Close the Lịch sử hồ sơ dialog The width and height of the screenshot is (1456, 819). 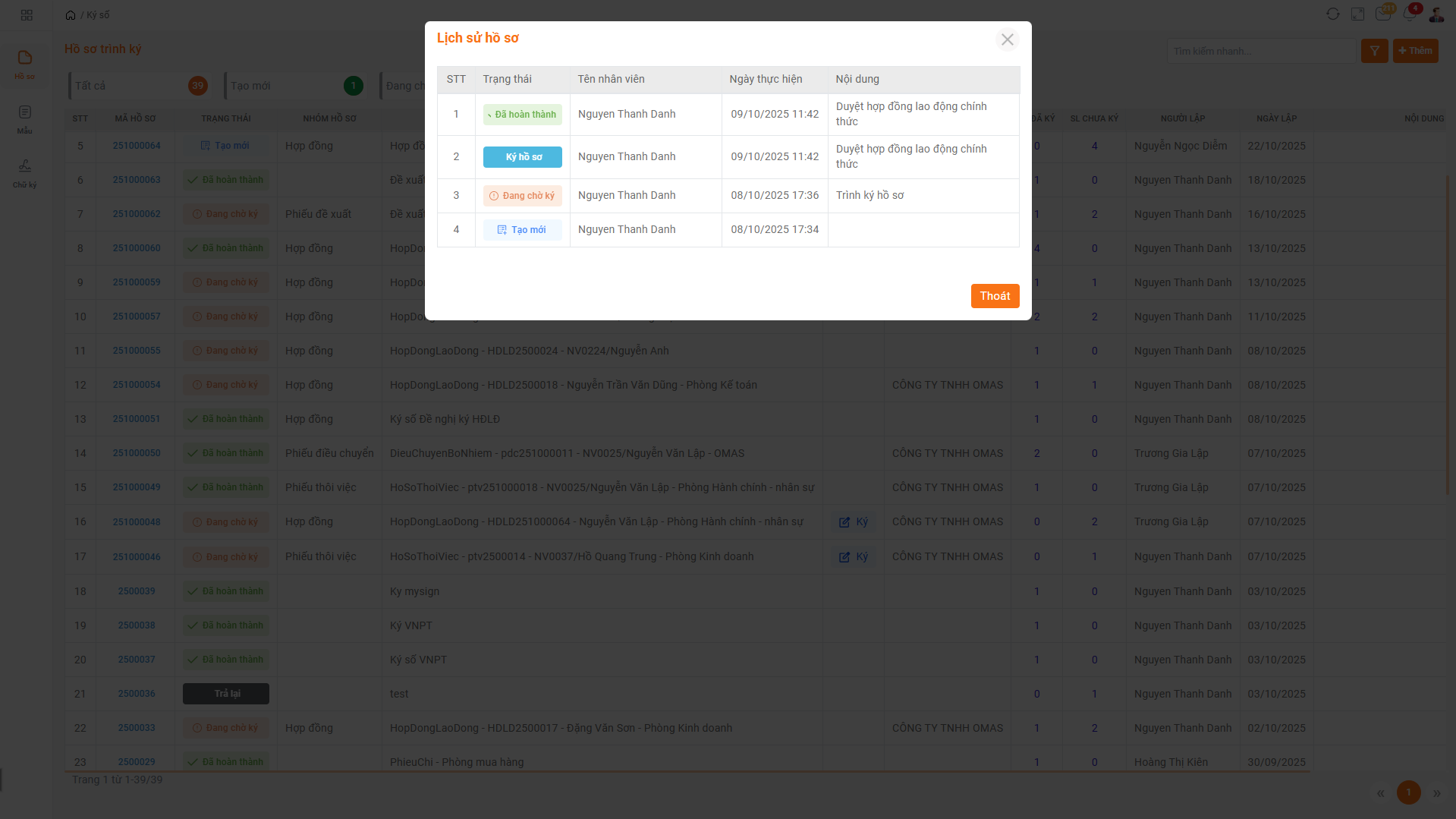[1007, 39]
